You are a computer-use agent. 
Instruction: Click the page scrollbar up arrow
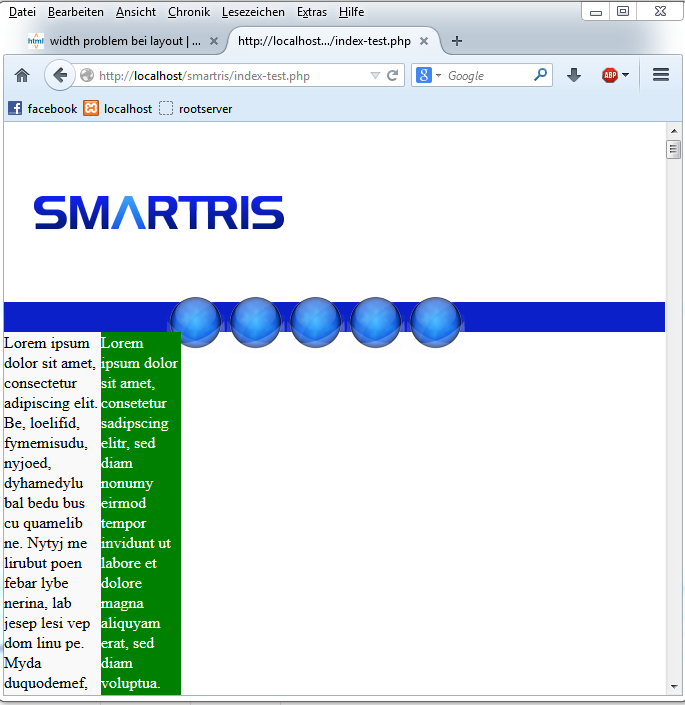pos(673,131)
